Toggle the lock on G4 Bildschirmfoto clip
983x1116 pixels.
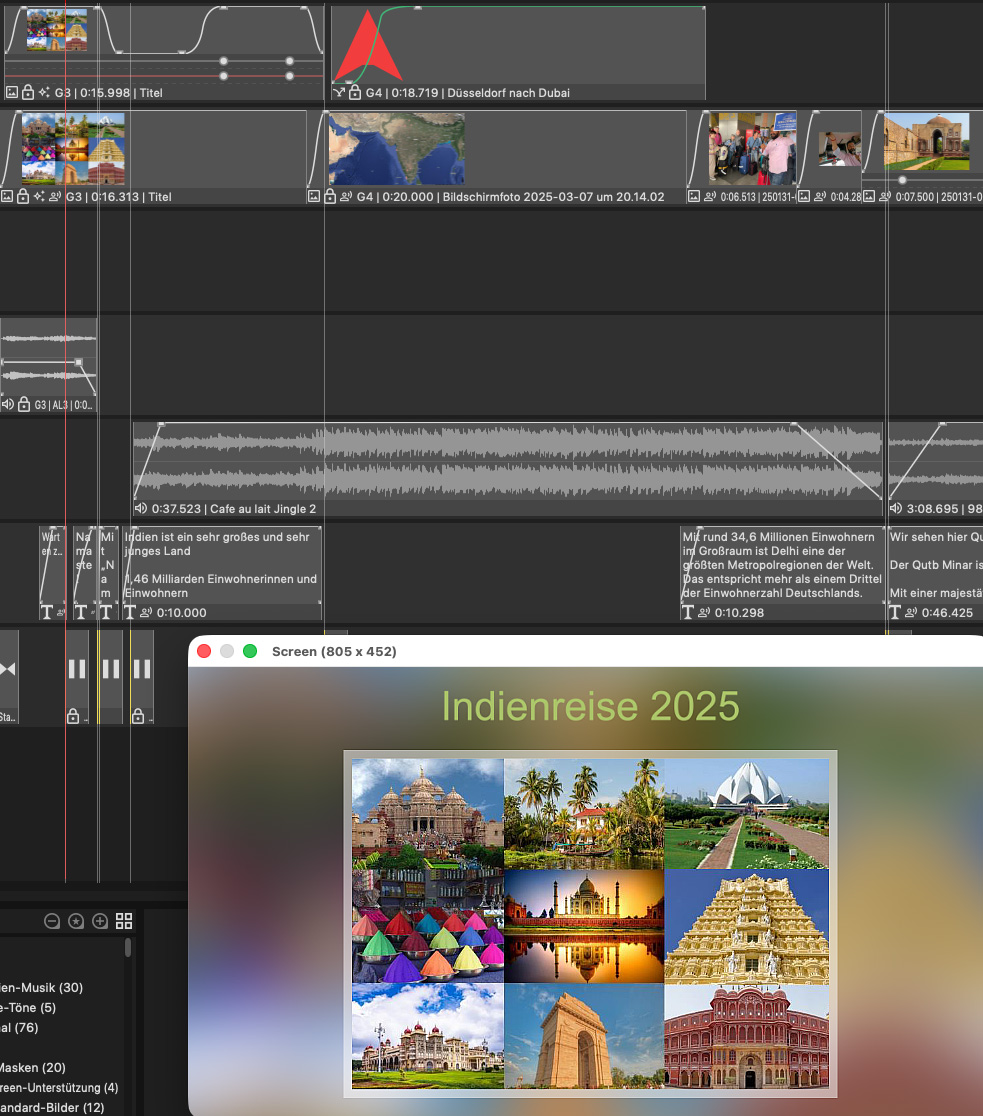(x=330, y=197)
